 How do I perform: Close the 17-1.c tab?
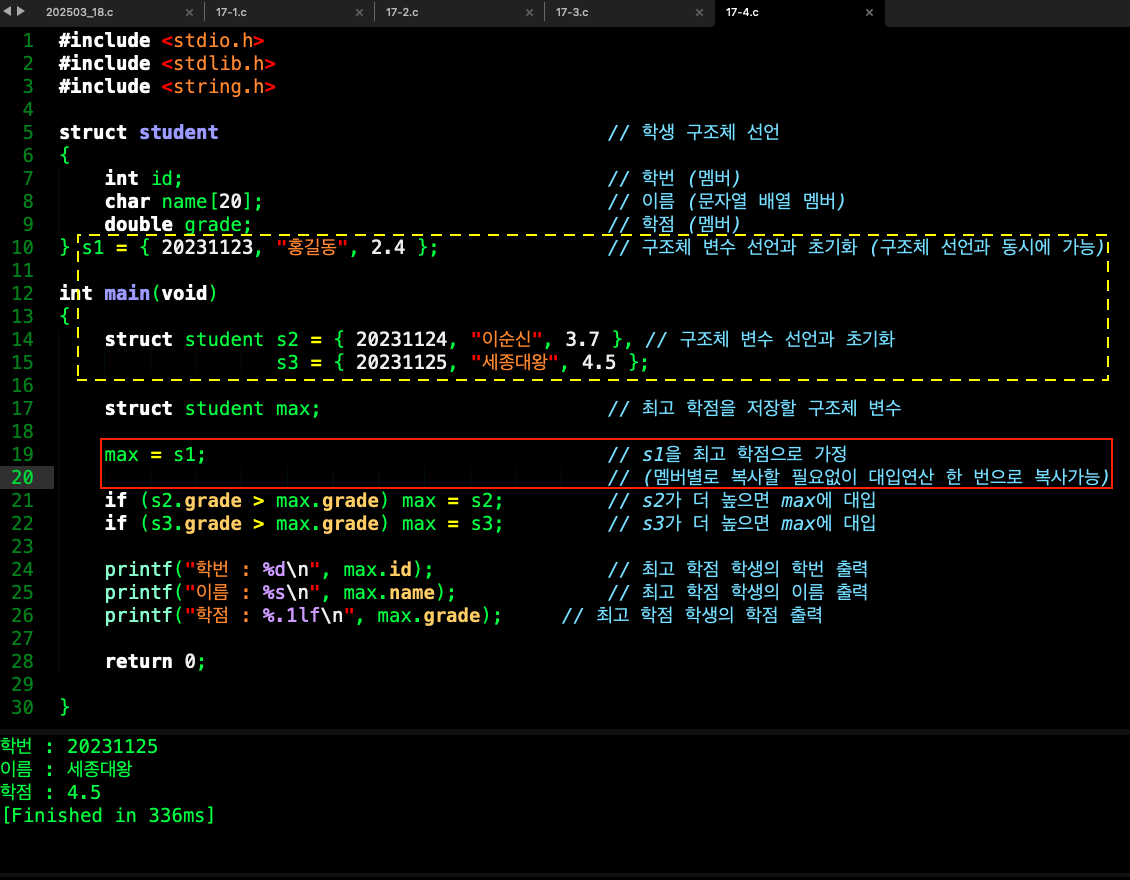[x=360, y=12]
